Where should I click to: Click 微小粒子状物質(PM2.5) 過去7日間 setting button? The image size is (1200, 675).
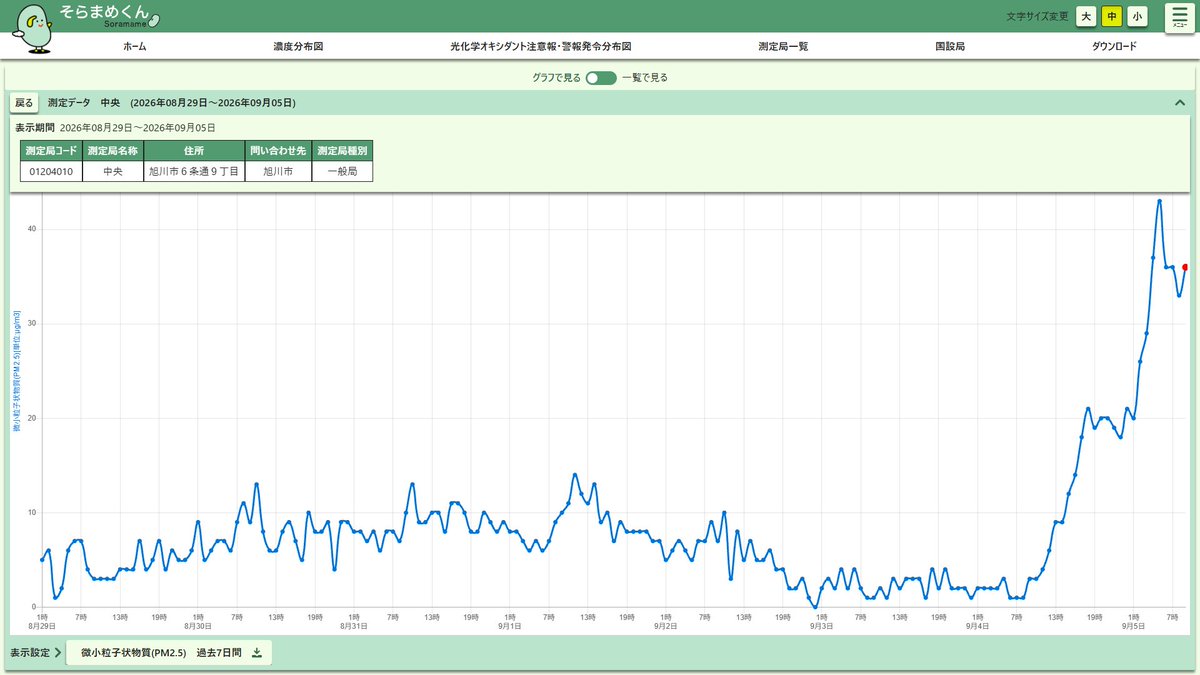[x=169, y=653]
